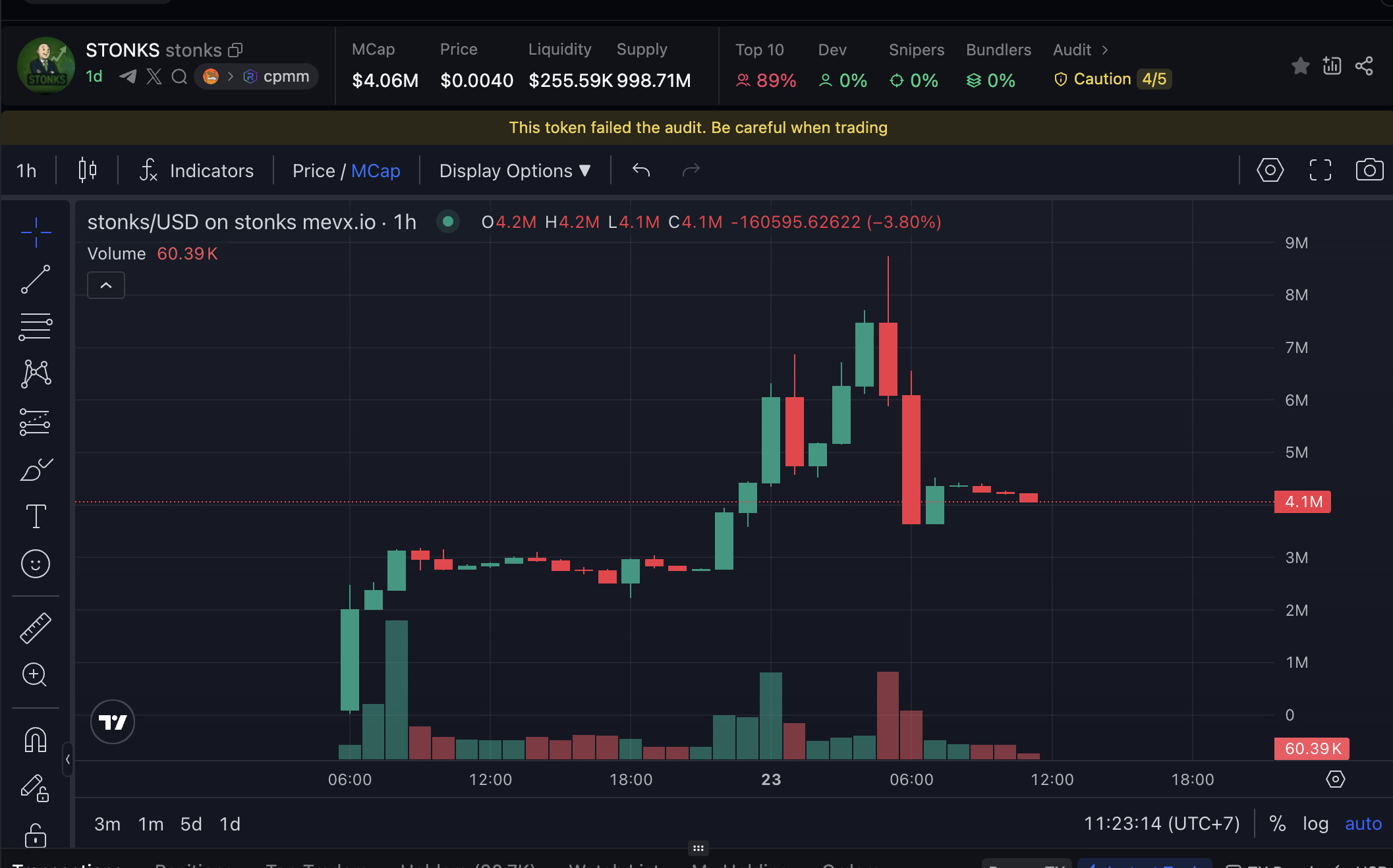Click the Volume 60.39K legend
The image size is (1393, 868).
[x=152, y=254]
